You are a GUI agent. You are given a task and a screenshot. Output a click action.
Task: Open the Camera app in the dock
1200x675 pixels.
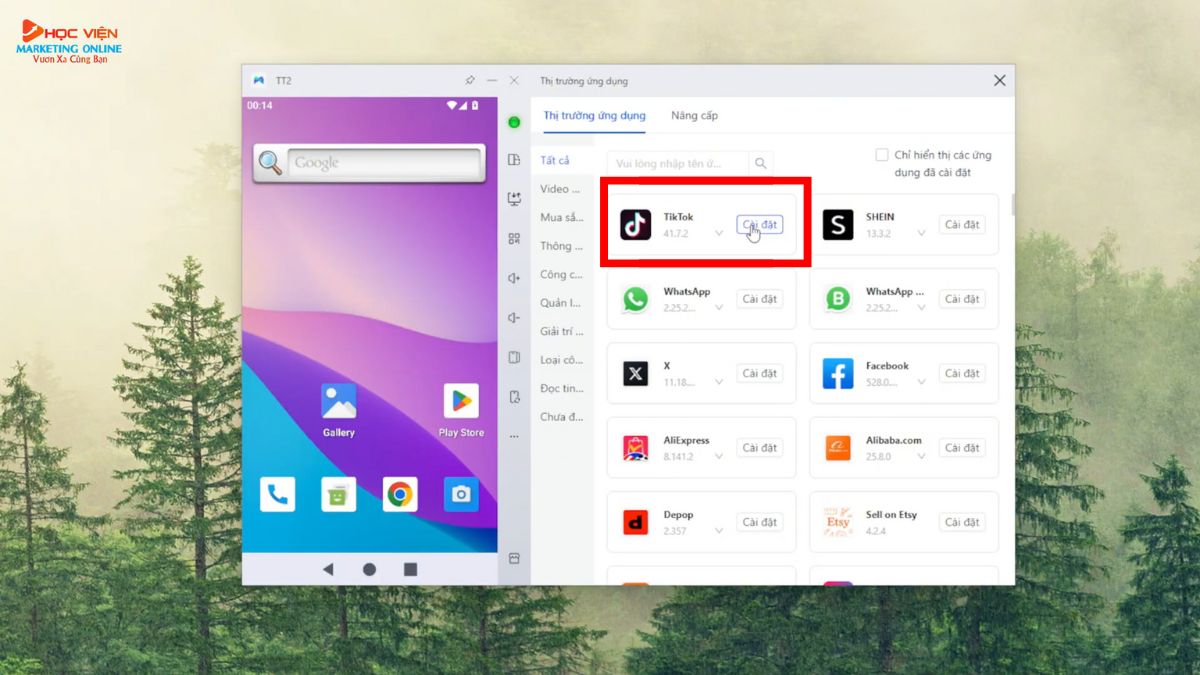(x=461, y=494)
